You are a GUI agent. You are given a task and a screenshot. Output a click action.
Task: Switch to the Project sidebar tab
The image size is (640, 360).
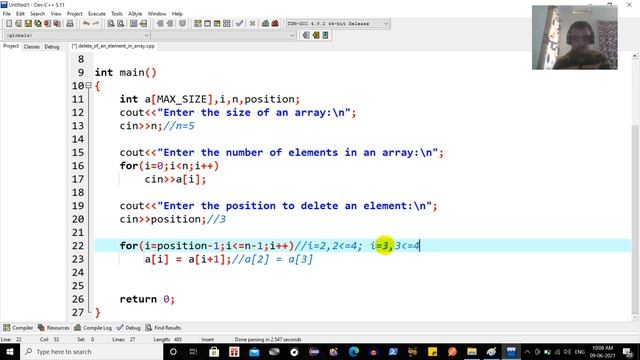coord(11,46)
